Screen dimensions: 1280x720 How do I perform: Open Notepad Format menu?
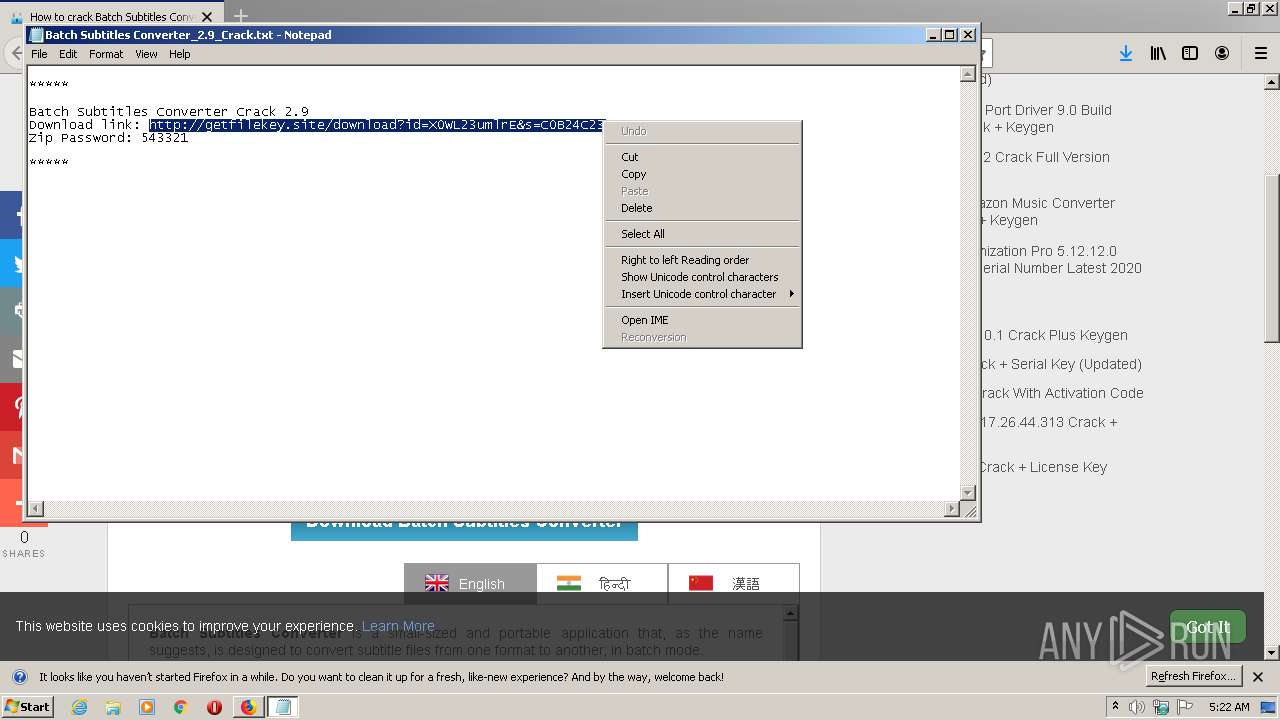106,54
